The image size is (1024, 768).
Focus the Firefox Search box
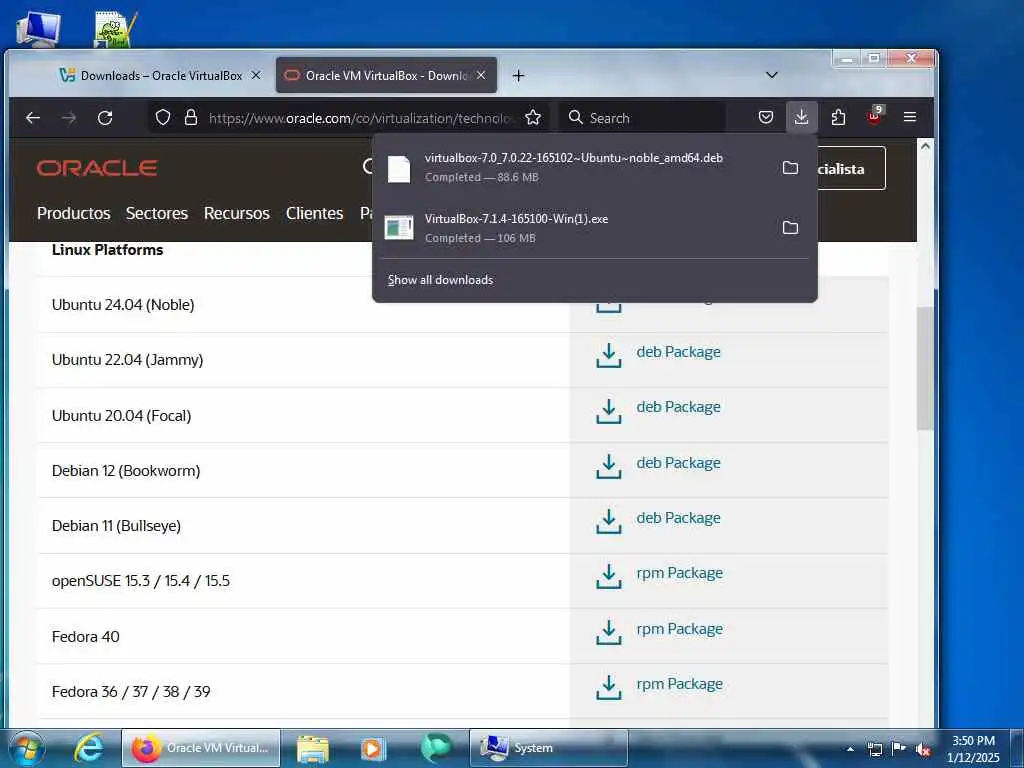tap(644, 118)
